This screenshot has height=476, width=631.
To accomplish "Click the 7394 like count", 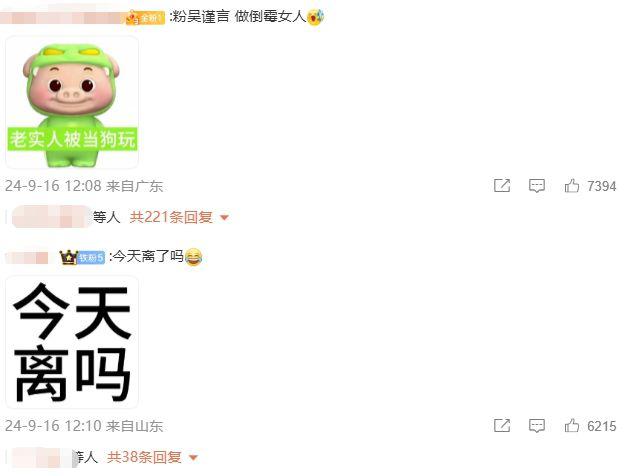I will (x=602, y=186).
